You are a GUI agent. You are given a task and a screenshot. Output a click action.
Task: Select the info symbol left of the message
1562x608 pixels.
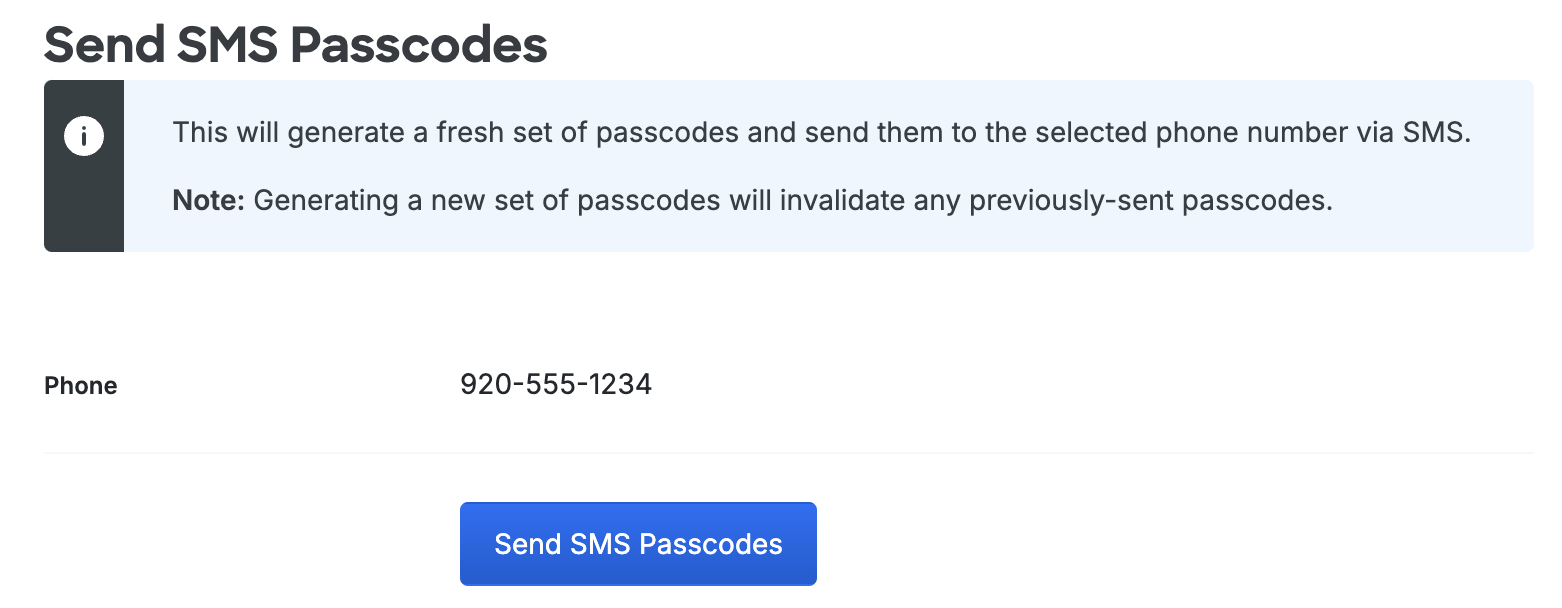tap(84, 135)
